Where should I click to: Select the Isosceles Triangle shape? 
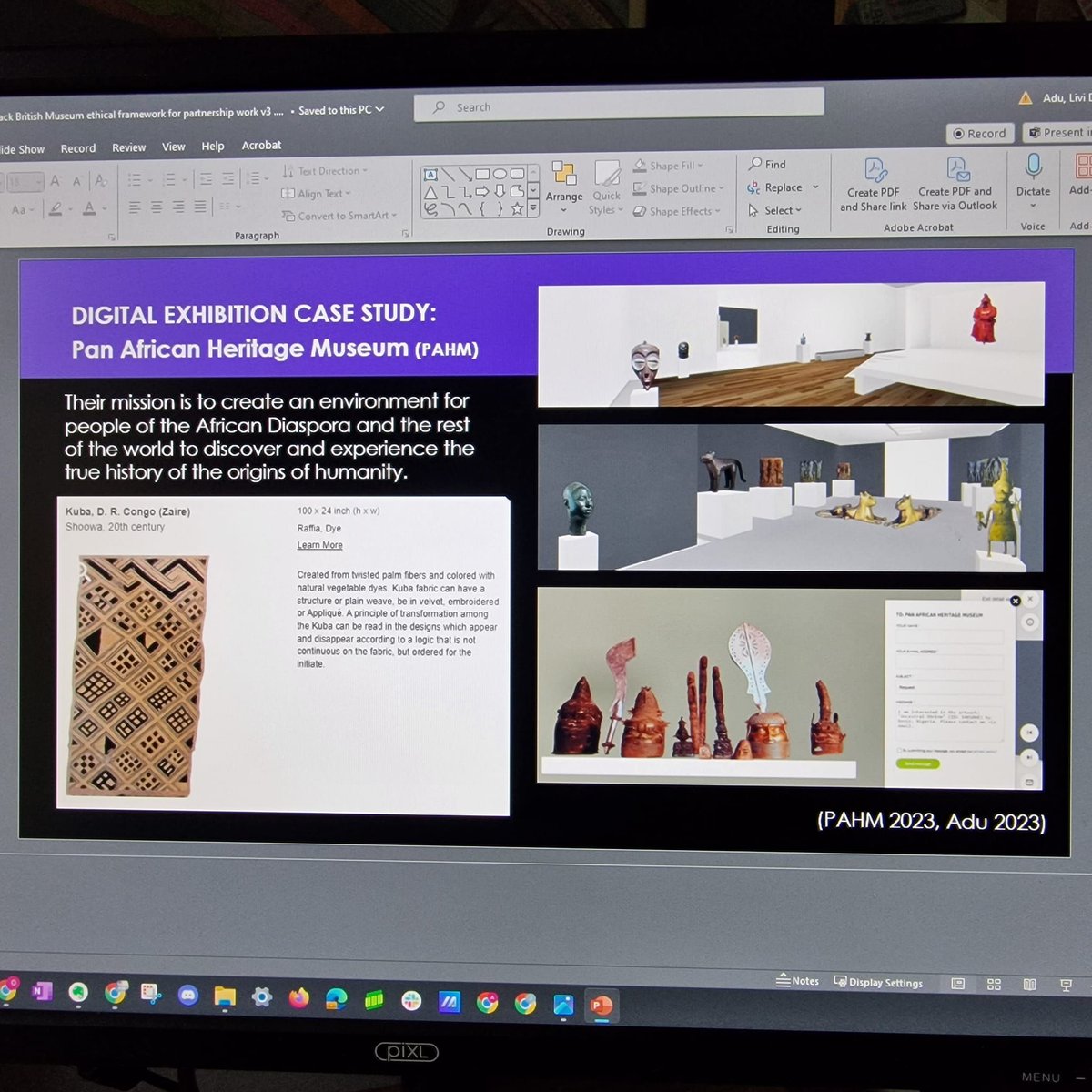point(430,191)
